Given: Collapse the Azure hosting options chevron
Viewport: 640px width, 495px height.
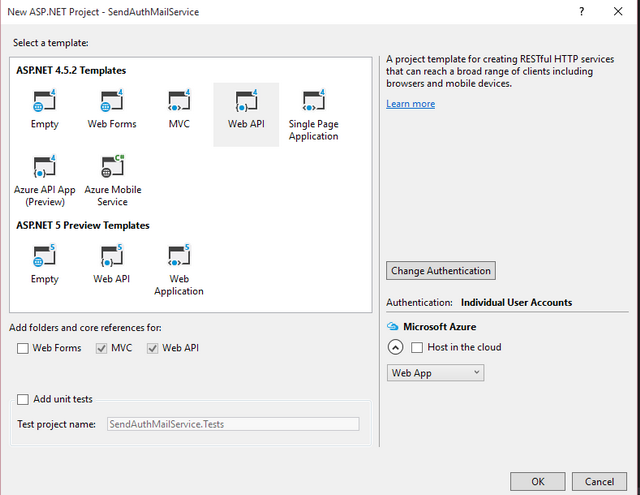Looking at the screenshot, I should [395, 347].
